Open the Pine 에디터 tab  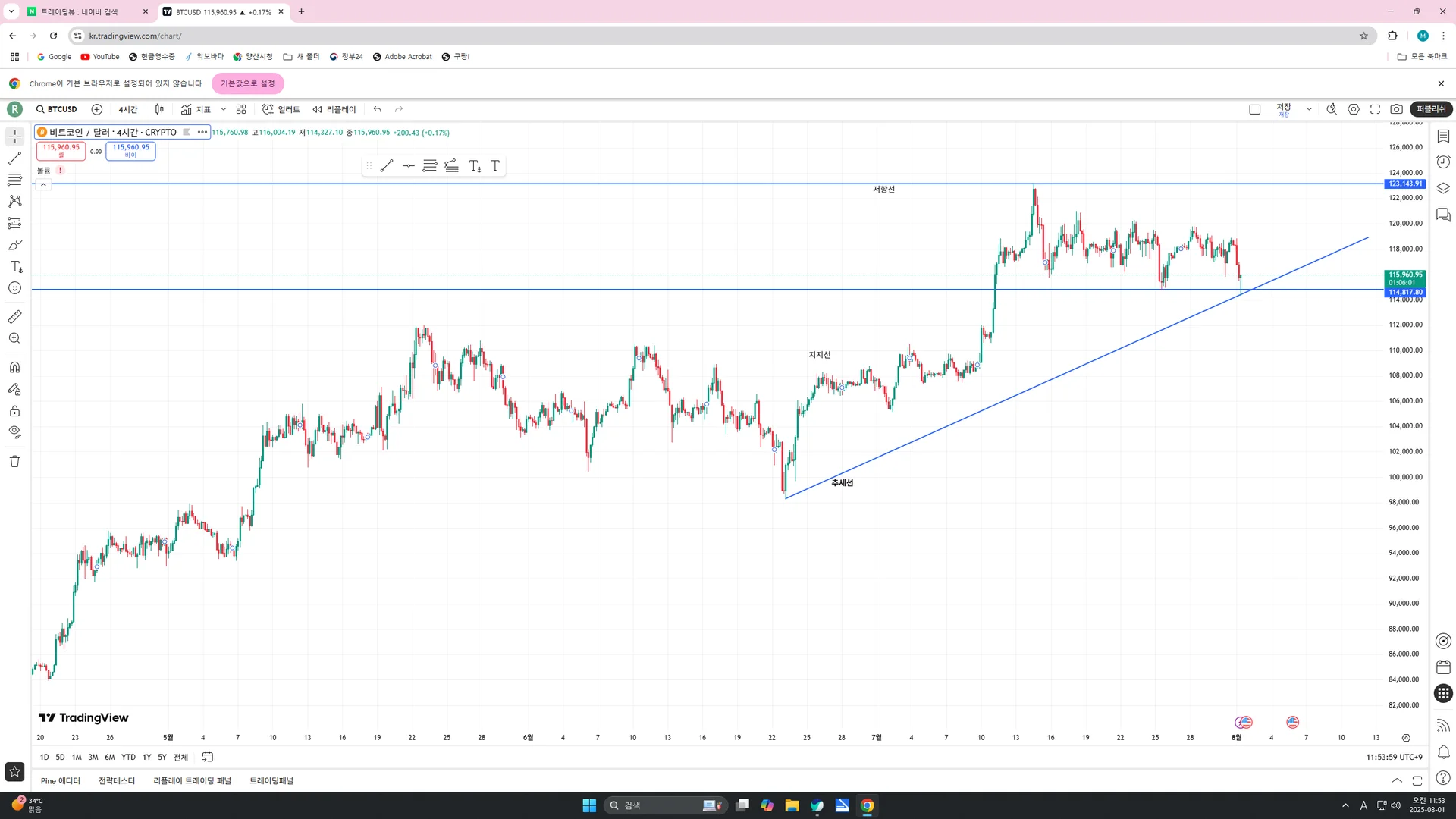[x=60, y=780]
